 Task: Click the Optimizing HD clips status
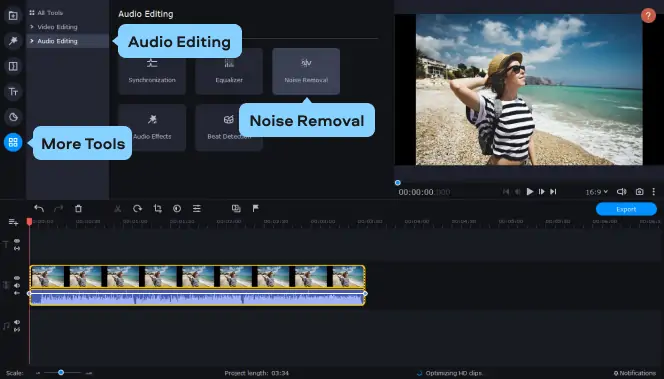tap(450, 373)
